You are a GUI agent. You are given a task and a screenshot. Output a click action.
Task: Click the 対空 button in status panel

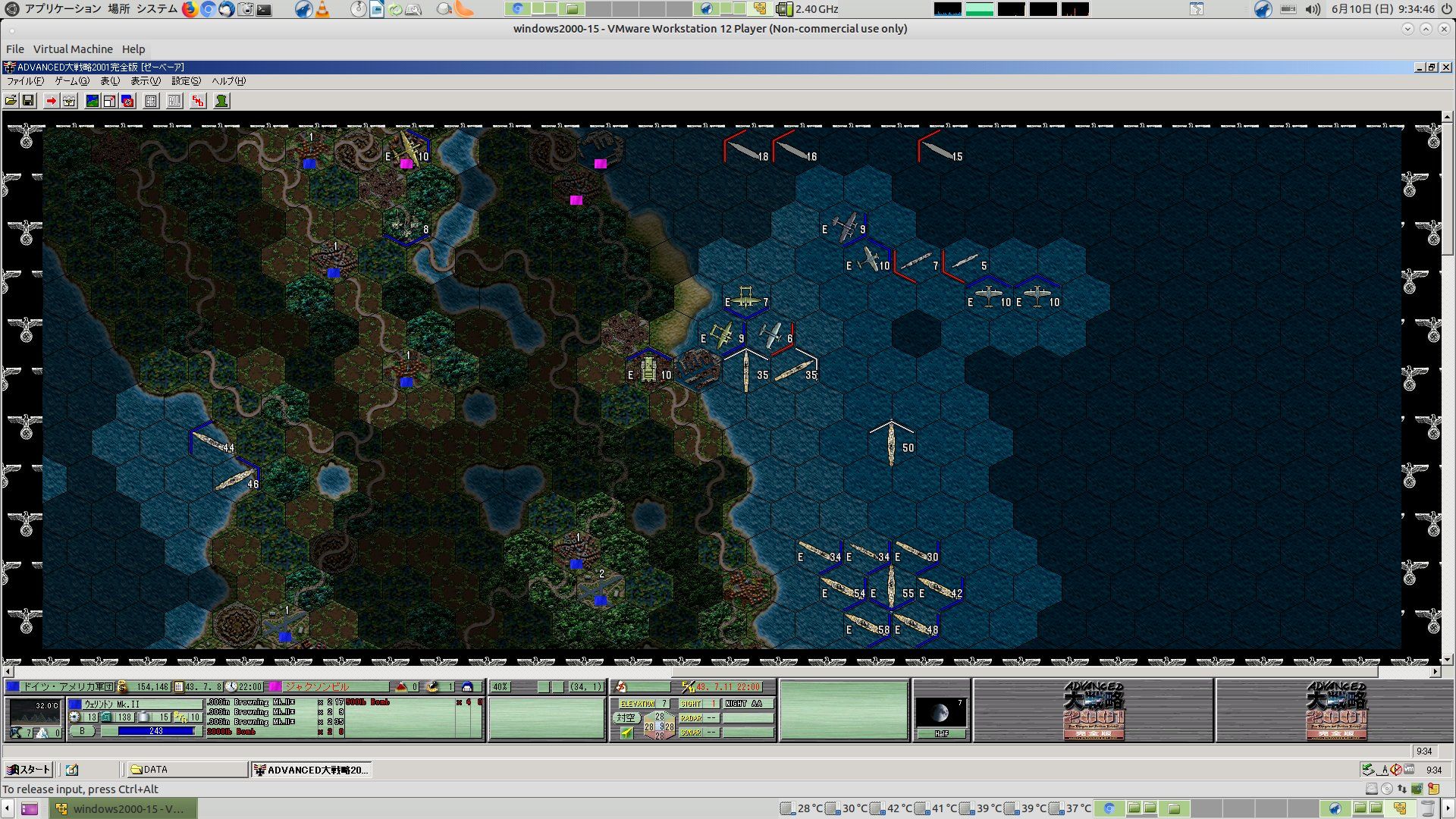pyautogui.click(x=626, y=717)
